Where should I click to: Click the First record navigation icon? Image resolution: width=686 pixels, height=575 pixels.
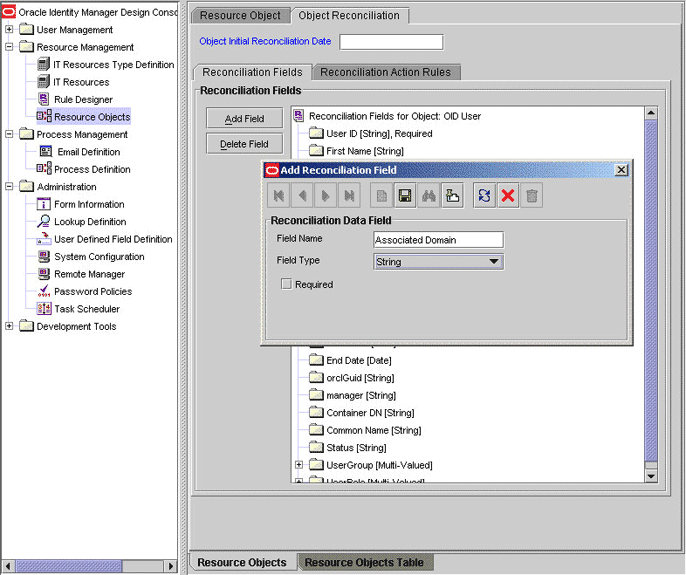pyautogui.click(x=279, y=196)
